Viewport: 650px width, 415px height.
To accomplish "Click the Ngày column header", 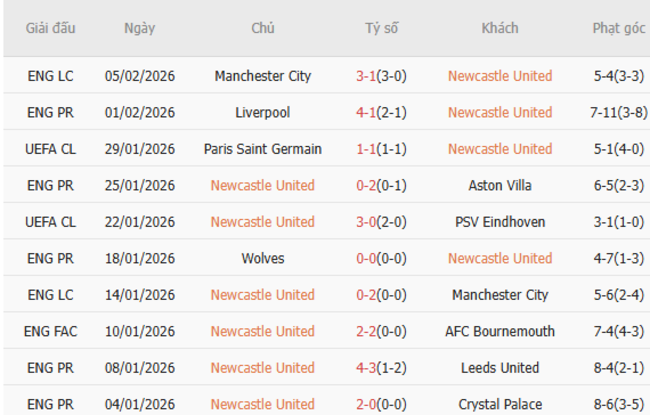I will tap(140, 28).
